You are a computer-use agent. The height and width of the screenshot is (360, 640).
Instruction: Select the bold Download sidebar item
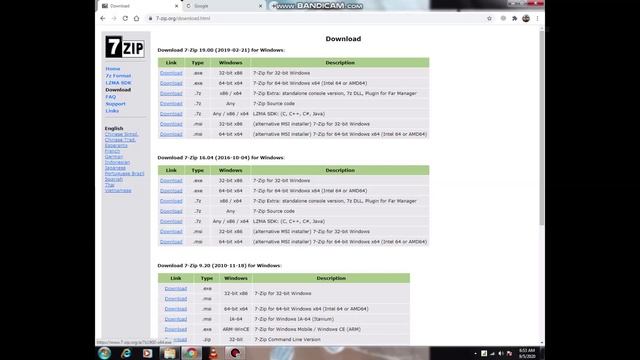[118, 90]
